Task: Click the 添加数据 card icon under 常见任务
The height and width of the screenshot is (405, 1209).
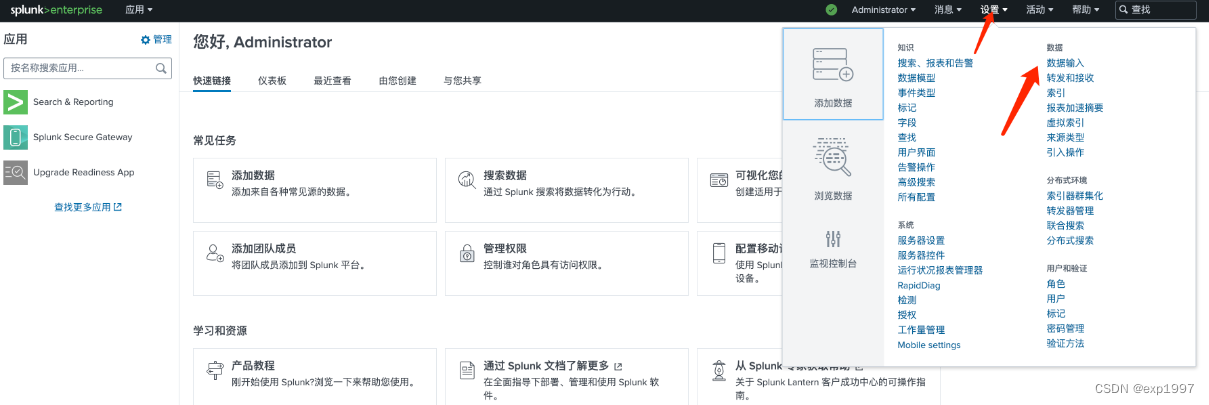Action: pyautogui.click(x=214, y=181)
